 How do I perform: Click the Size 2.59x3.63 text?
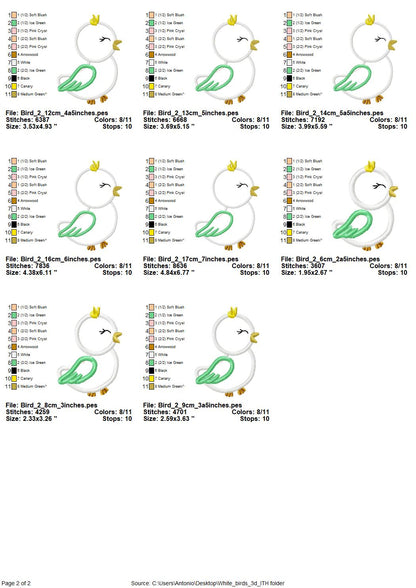[x=167, y=418]
